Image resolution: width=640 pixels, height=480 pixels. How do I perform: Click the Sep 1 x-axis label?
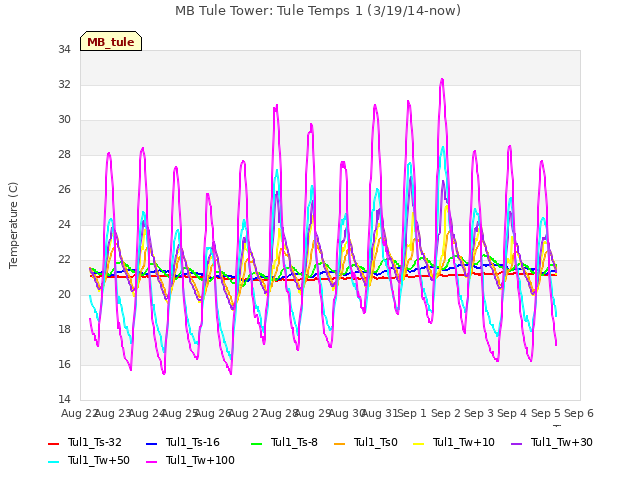412,413
